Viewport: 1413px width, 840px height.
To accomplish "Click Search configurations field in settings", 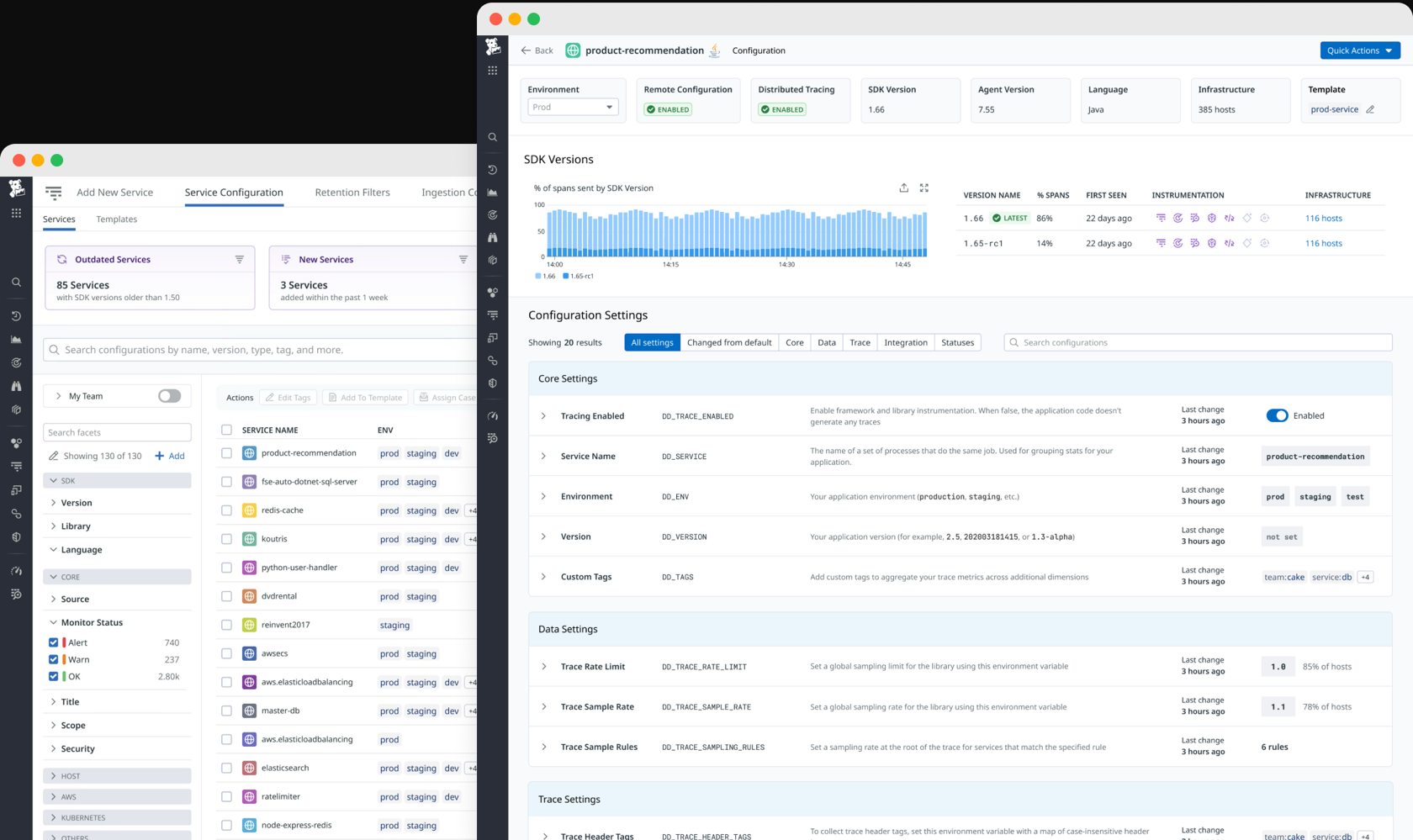I will (1198, 342).
